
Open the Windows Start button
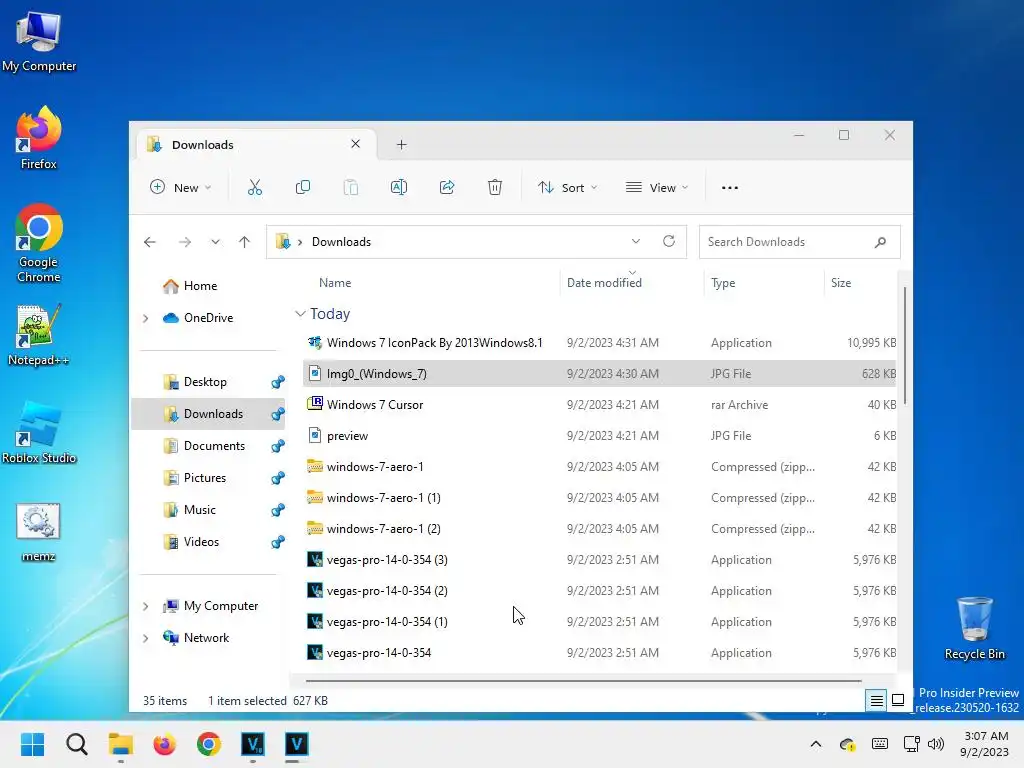pos(32,744)
